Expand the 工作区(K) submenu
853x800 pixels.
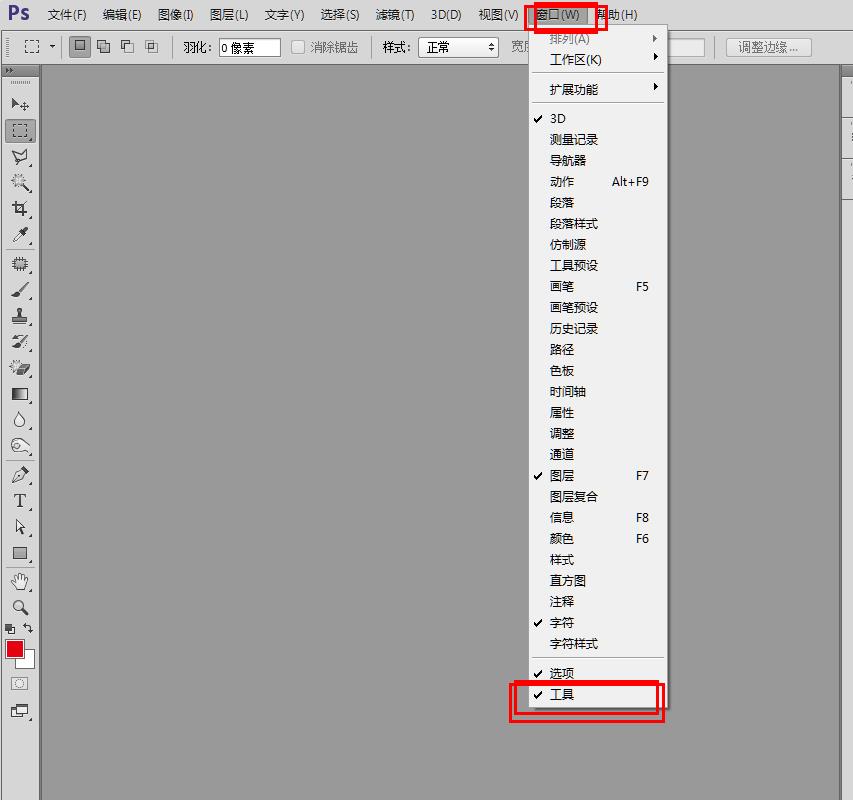click(598, 60)
